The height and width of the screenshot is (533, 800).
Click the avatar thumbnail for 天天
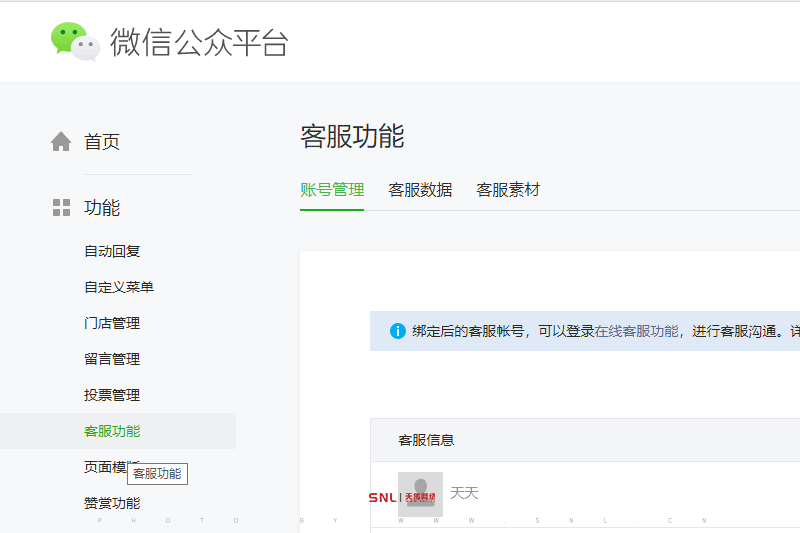[420, 494]
